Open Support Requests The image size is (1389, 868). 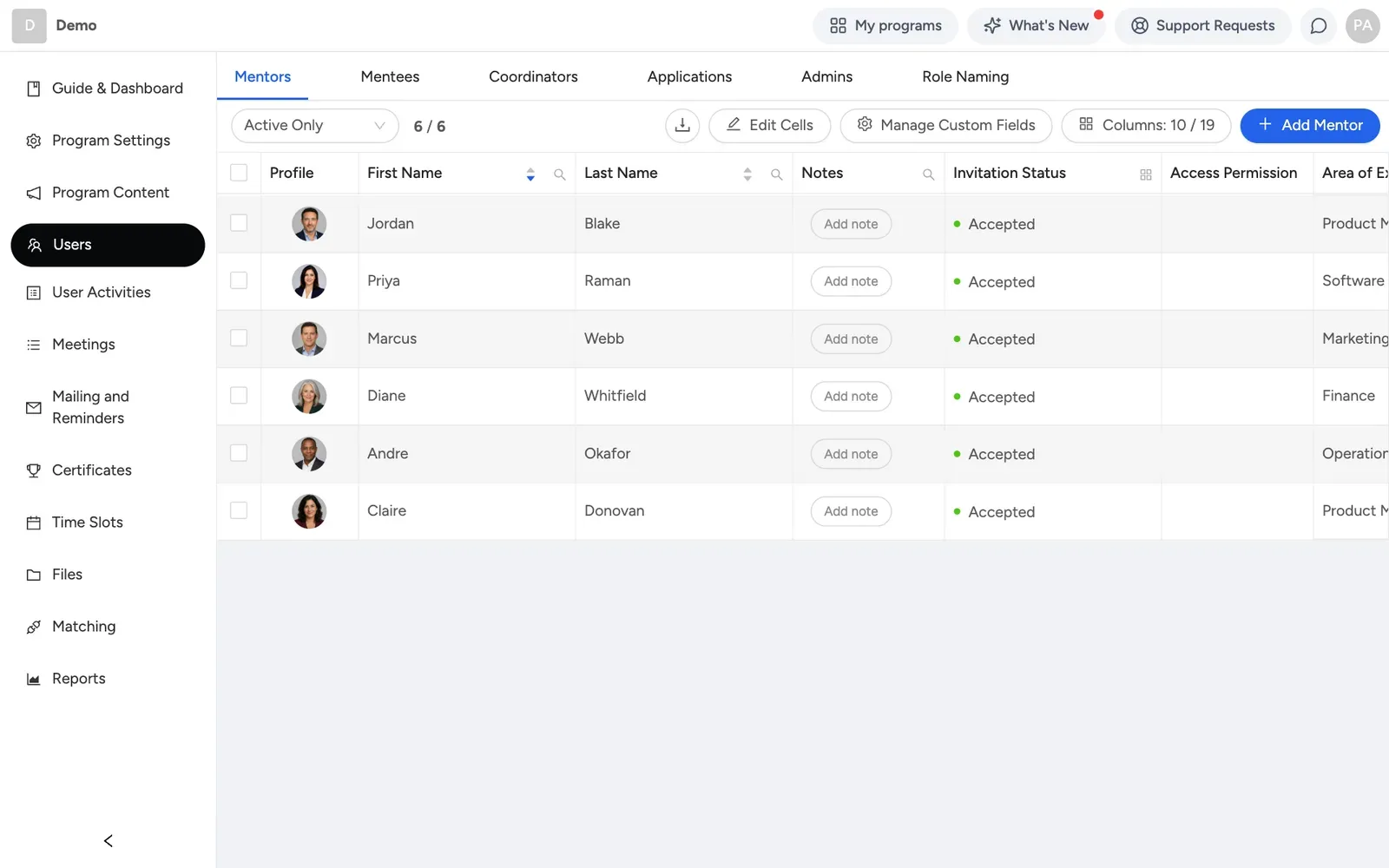(1202, 26)
